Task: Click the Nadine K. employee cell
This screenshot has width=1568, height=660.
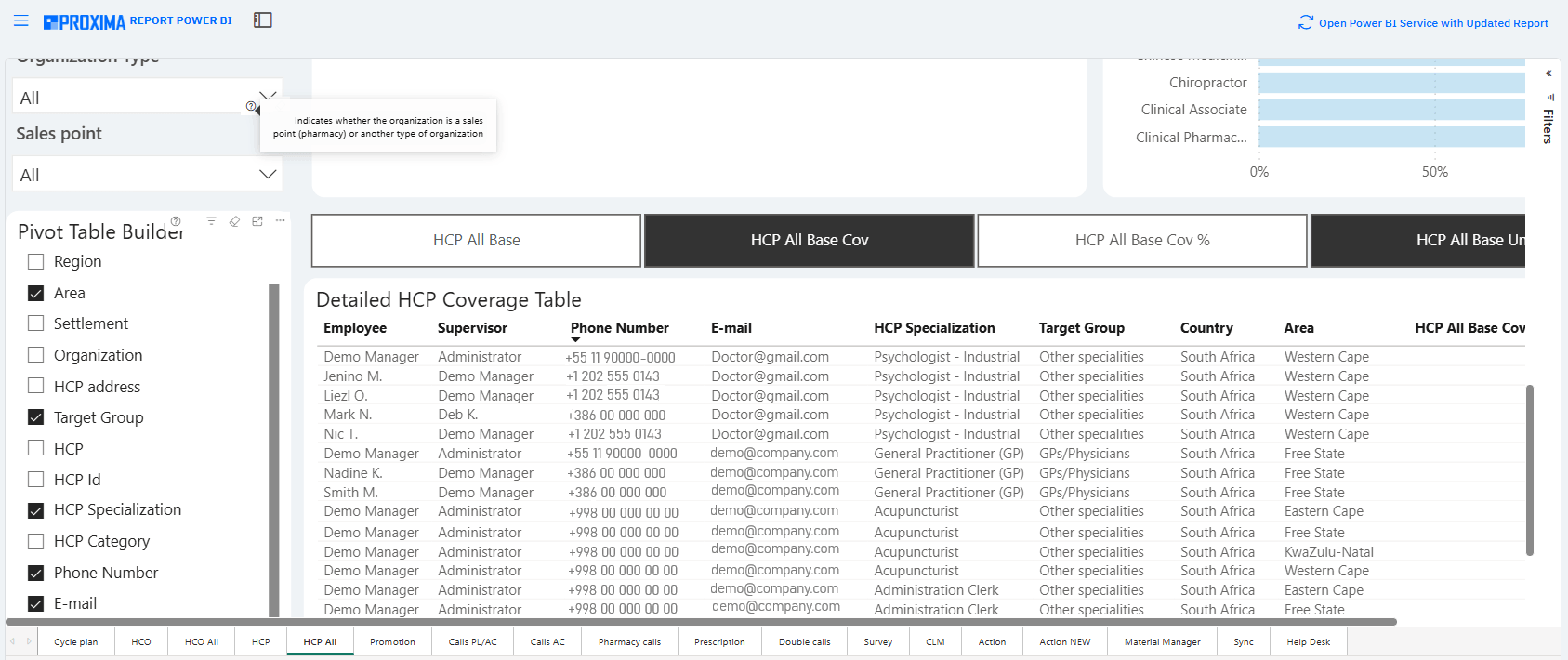Action: [x=353, y=473]
